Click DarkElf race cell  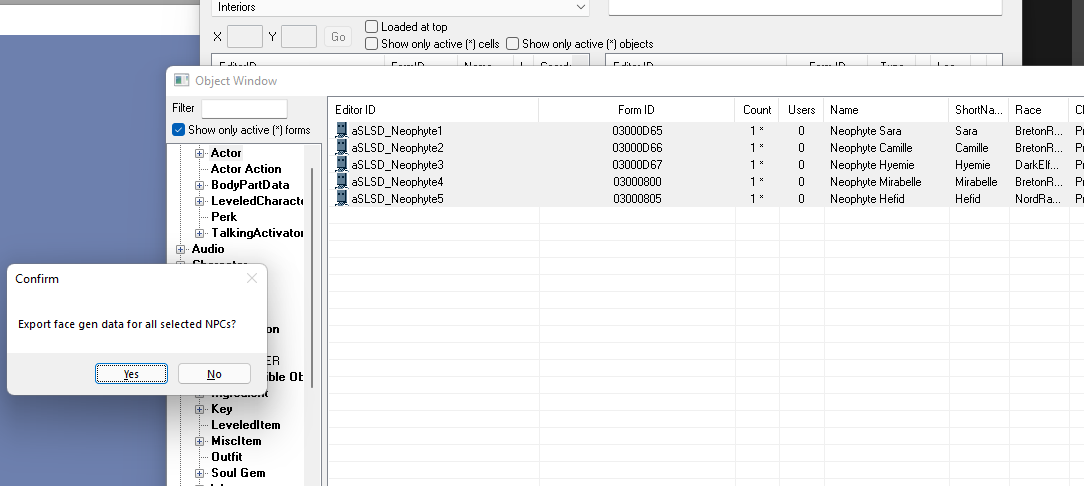click(x=1037, y=165)
